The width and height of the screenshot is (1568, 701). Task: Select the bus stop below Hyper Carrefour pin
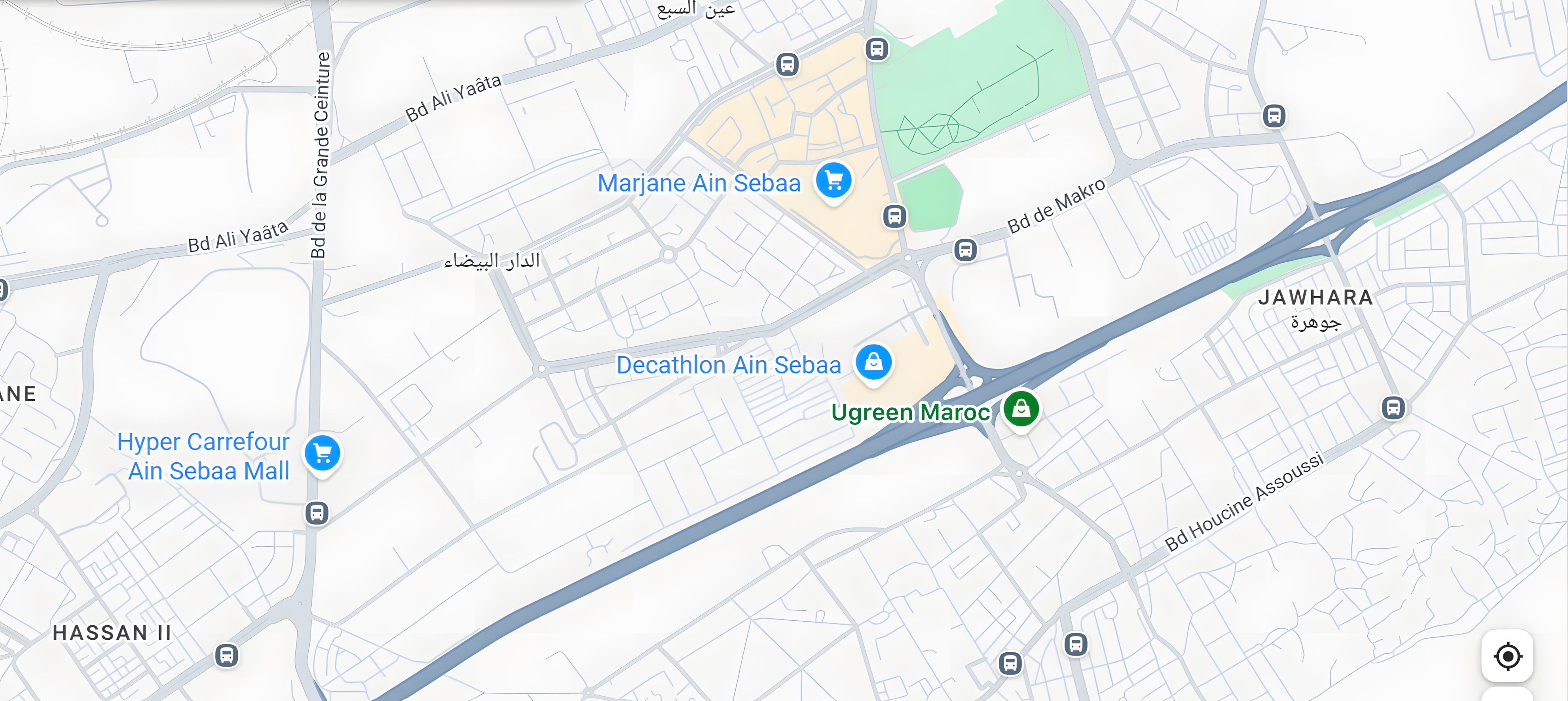(317, 513)
